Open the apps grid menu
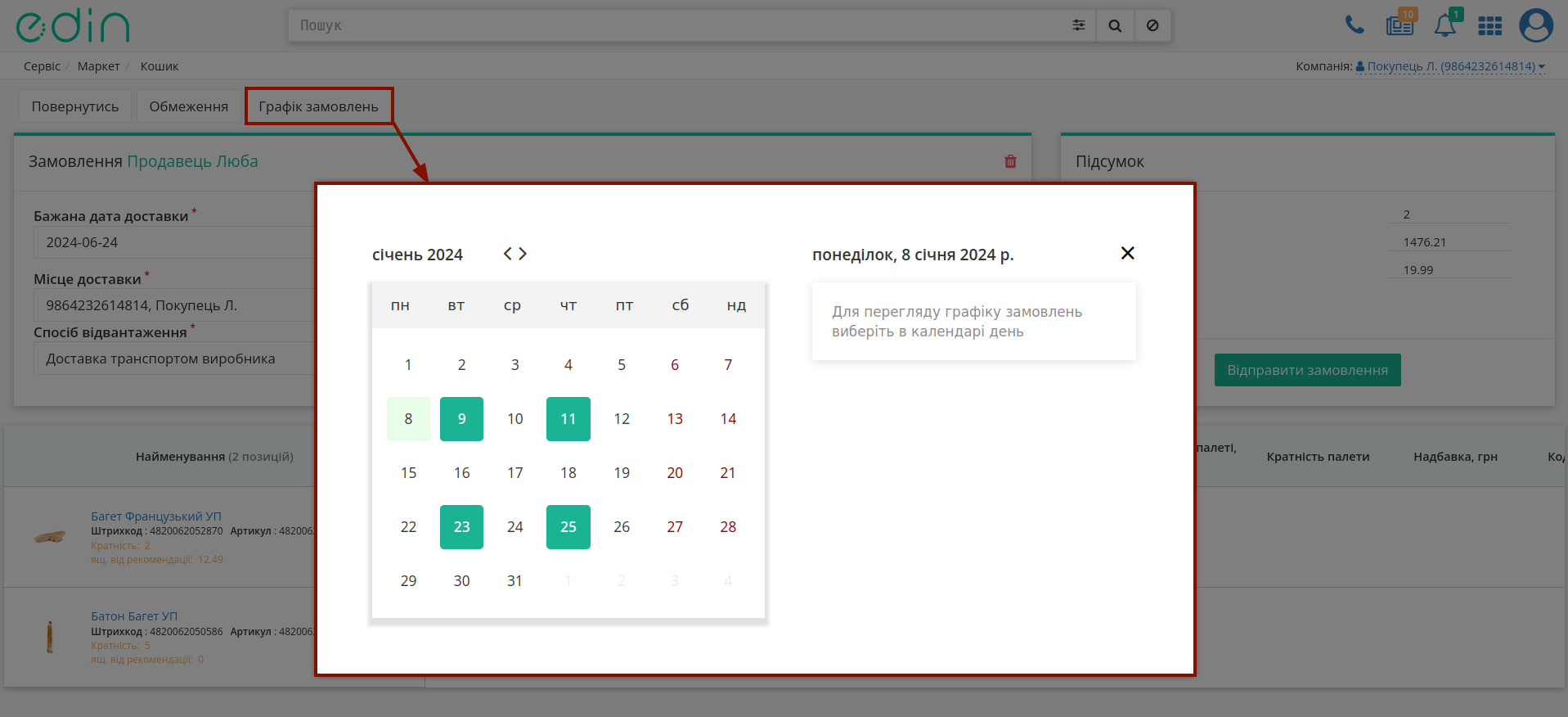Image resolution: width=1568 pixels, height=717 pixels. click(x=1490, y=26)
